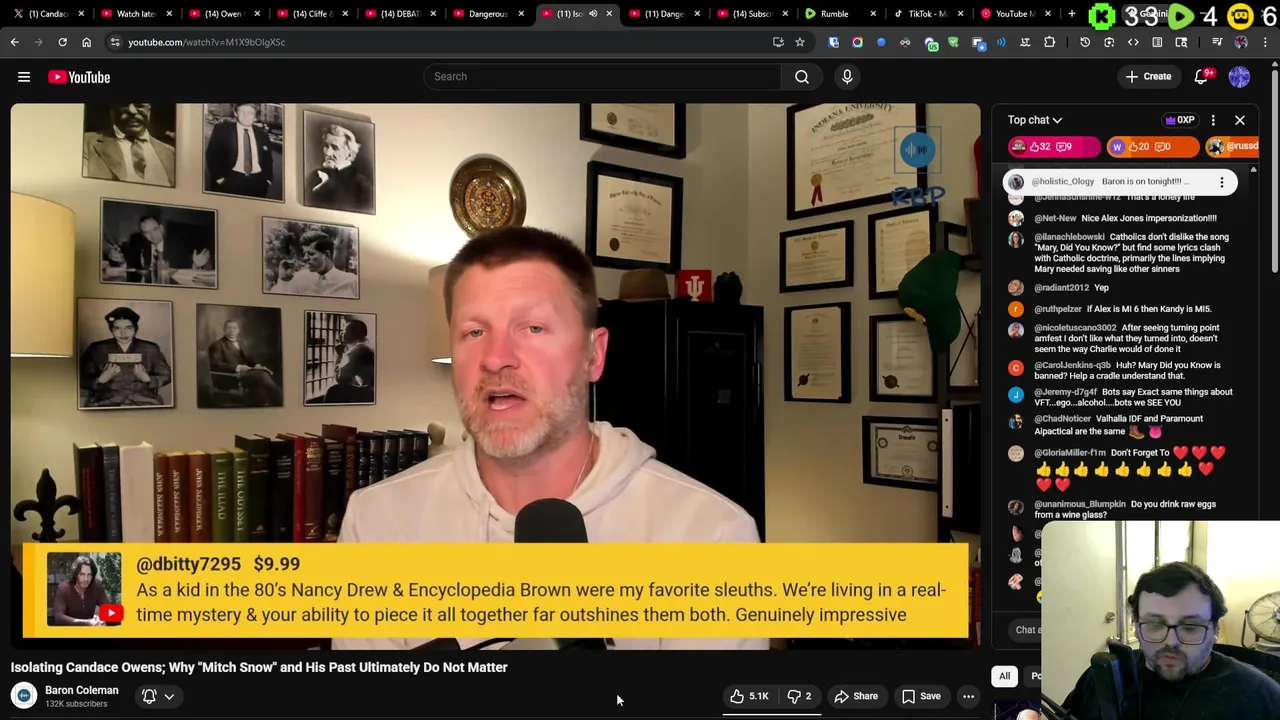Open a new browser tab
The width and height of the screenshot is (1280, 720).
coord(1072,14)
